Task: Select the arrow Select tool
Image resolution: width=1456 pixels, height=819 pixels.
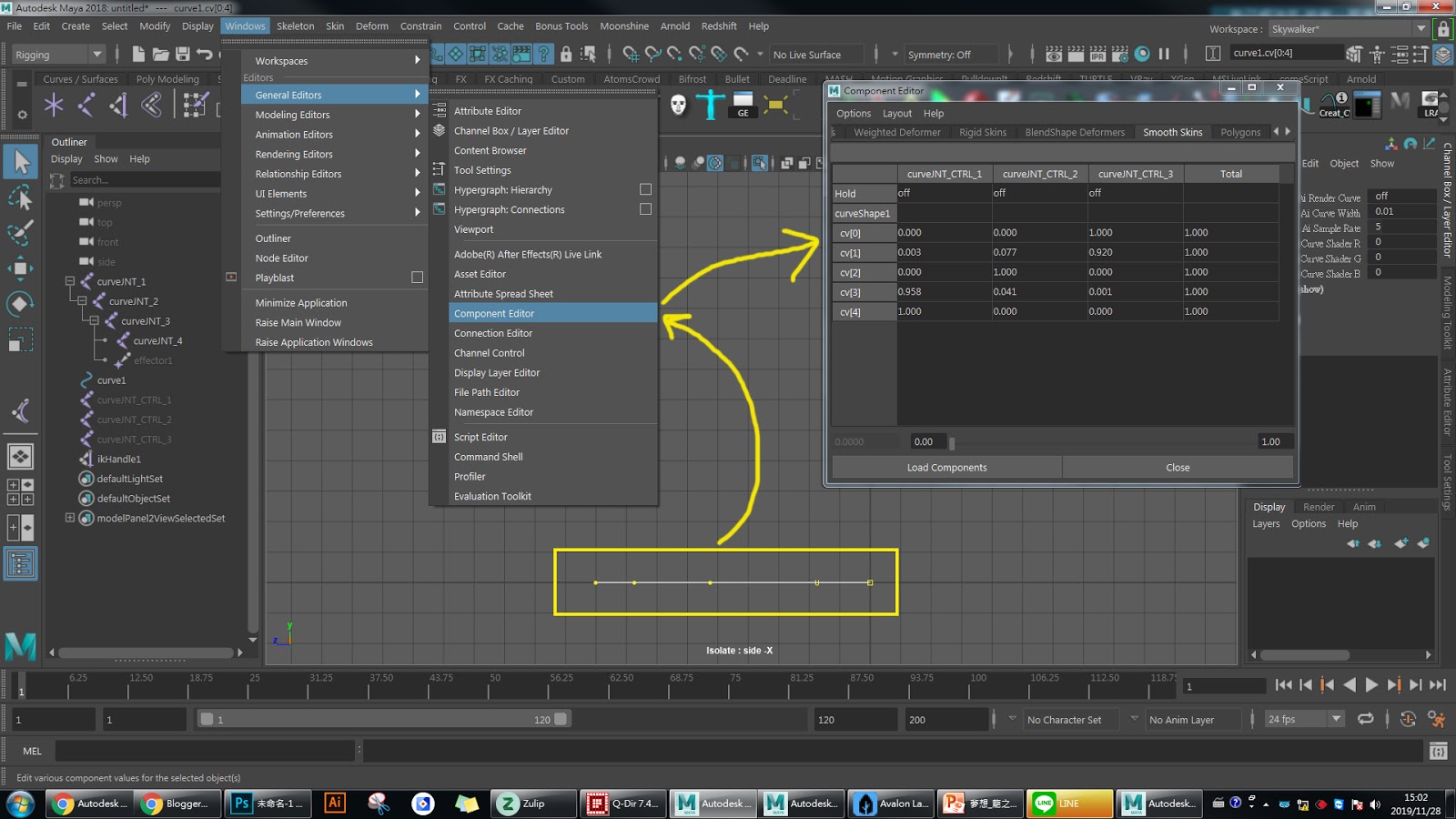Action: [20, 161]
